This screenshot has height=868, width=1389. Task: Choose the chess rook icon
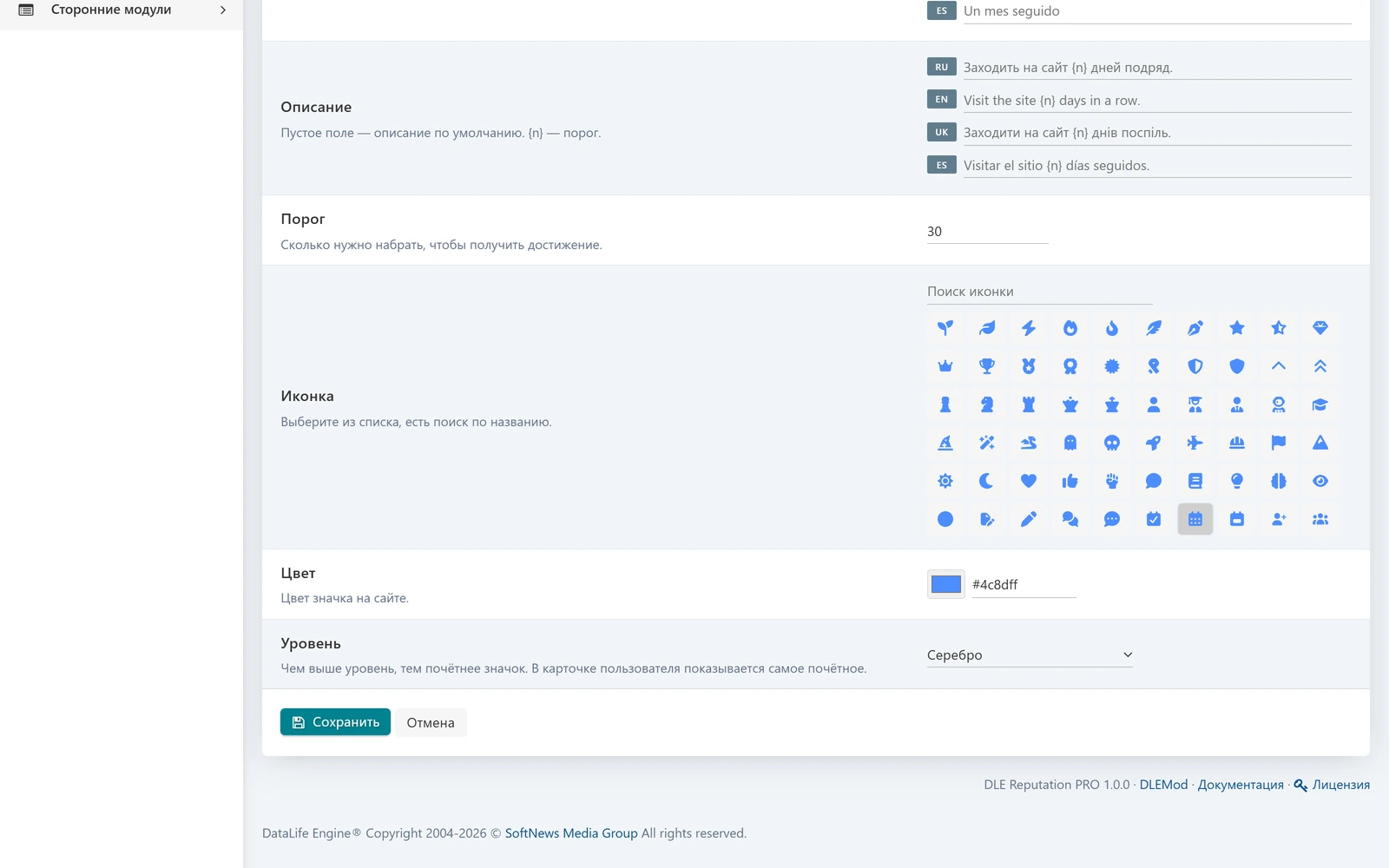pos(1029,404)
